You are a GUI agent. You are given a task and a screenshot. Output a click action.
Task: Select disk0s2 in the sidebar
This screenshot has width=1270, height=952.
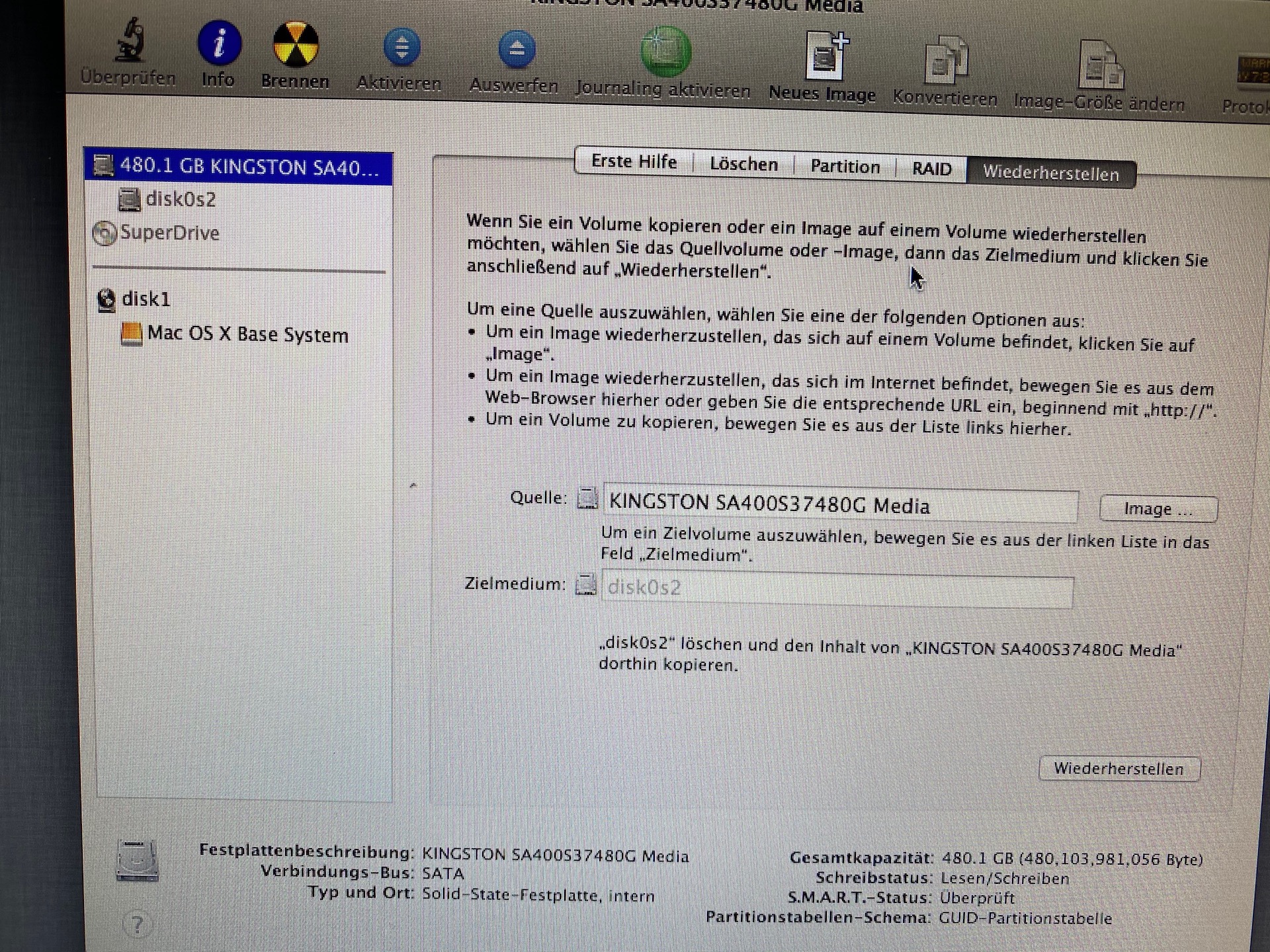pyautogui.click(x=180, y=200)
